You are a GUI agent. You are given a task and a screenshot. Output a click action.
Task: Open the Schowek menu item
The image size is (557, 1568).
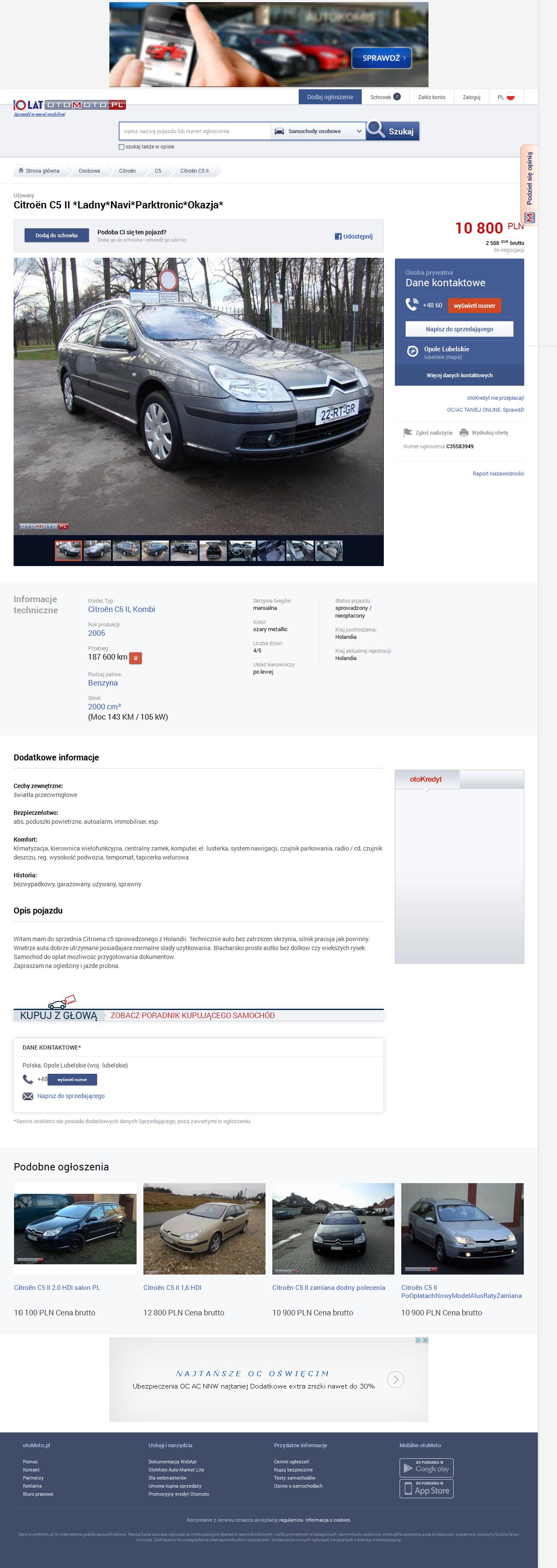386,97
